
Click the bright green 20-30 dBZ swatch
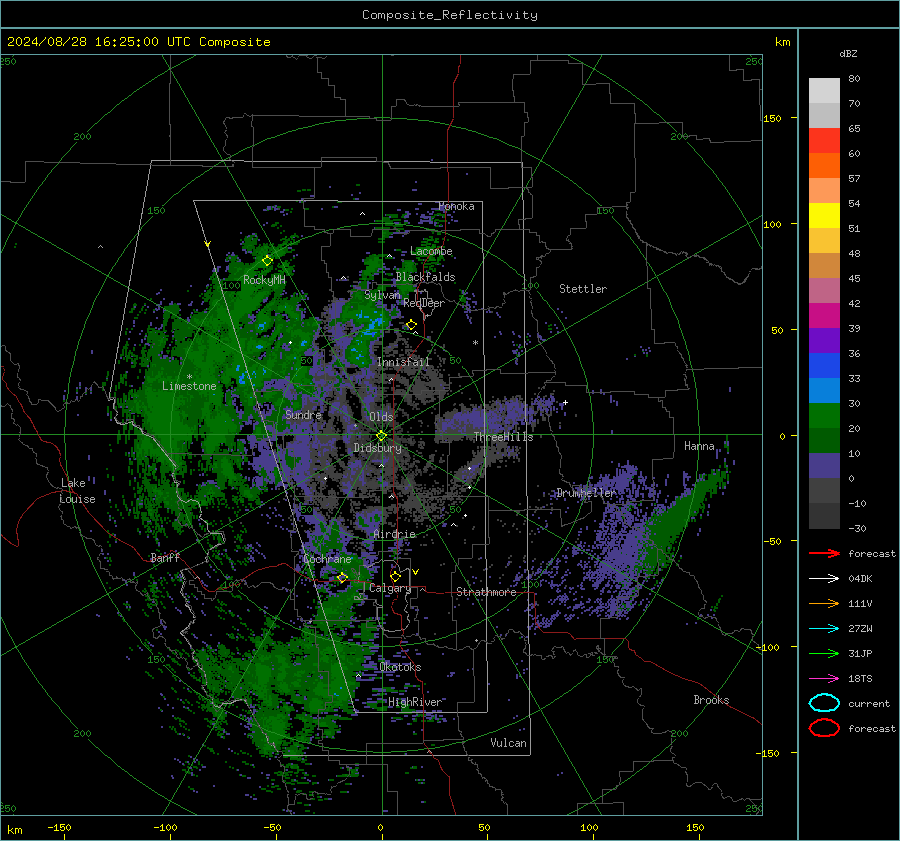[824, 415]
